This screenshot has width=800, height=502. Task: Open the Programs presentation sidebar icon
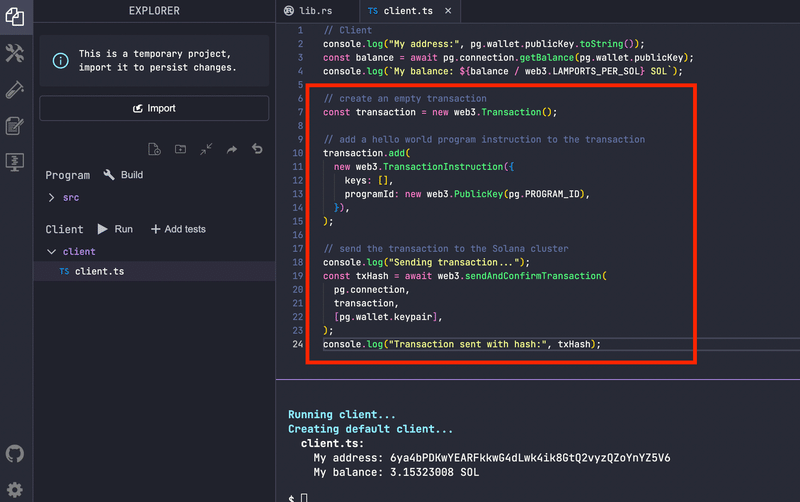tap(15, 162)
